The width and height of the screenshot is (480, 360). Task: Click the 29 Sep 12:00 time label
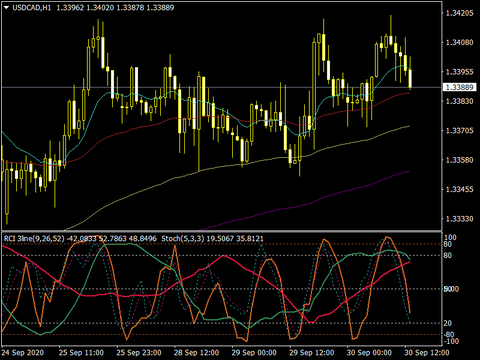pos(312,353)
